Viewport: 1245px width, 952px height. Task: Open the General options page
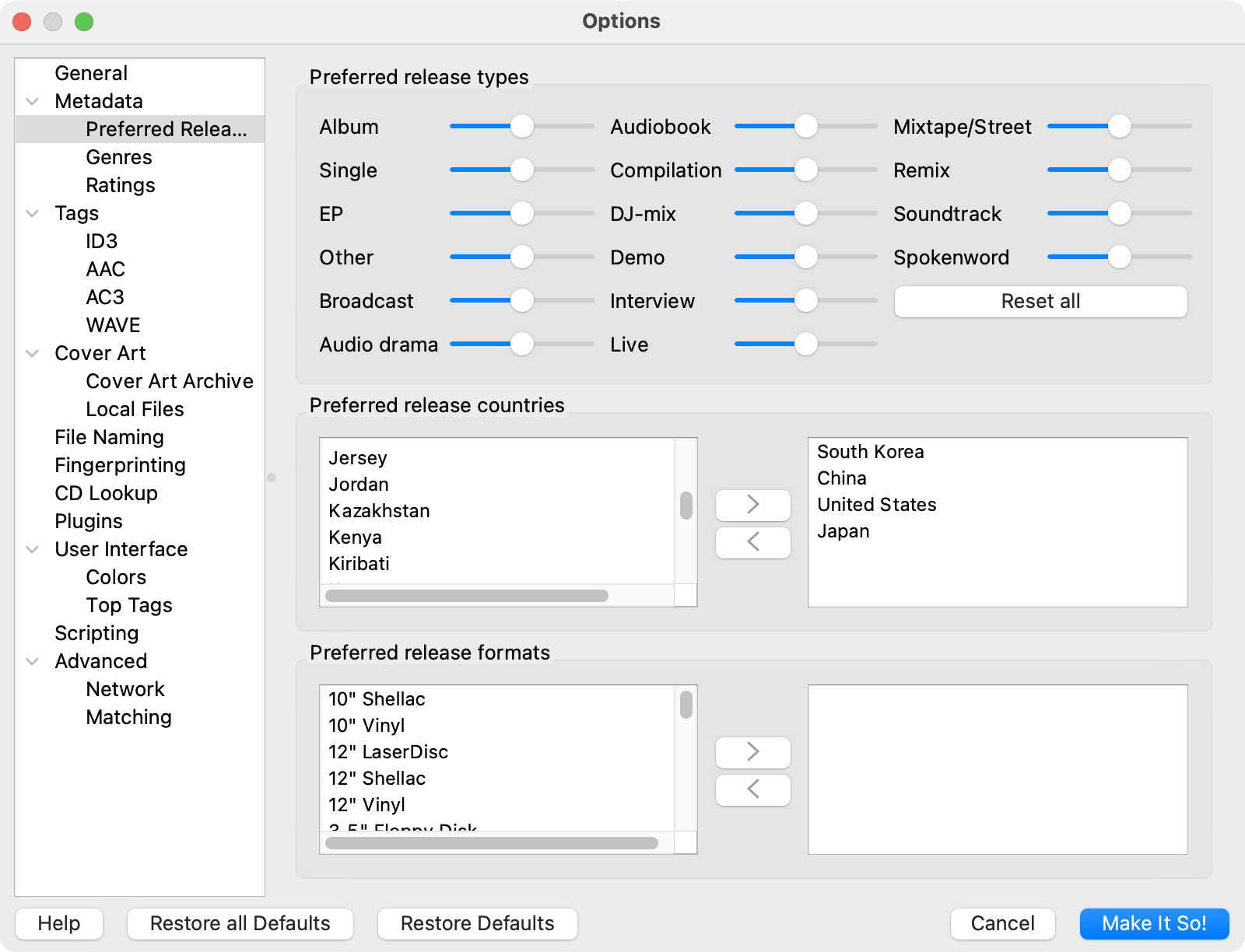(x=91, y=73)
